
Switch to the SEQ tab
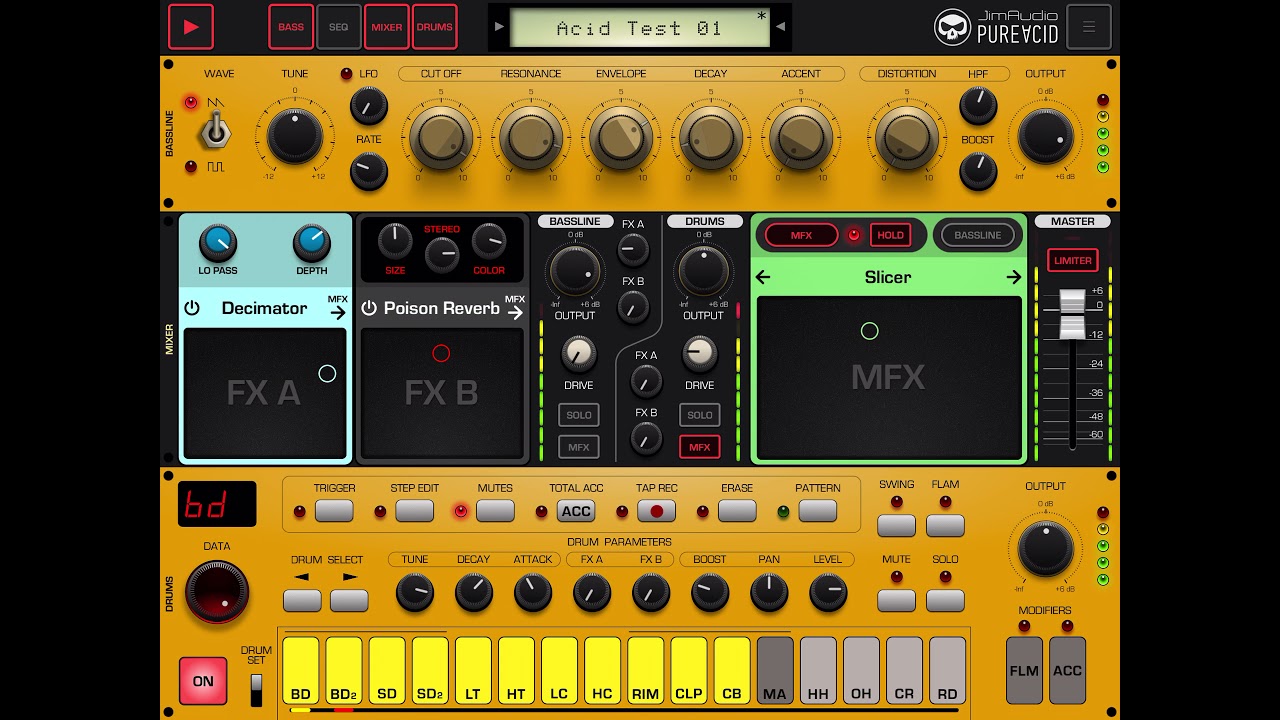[x=339, y=27]
